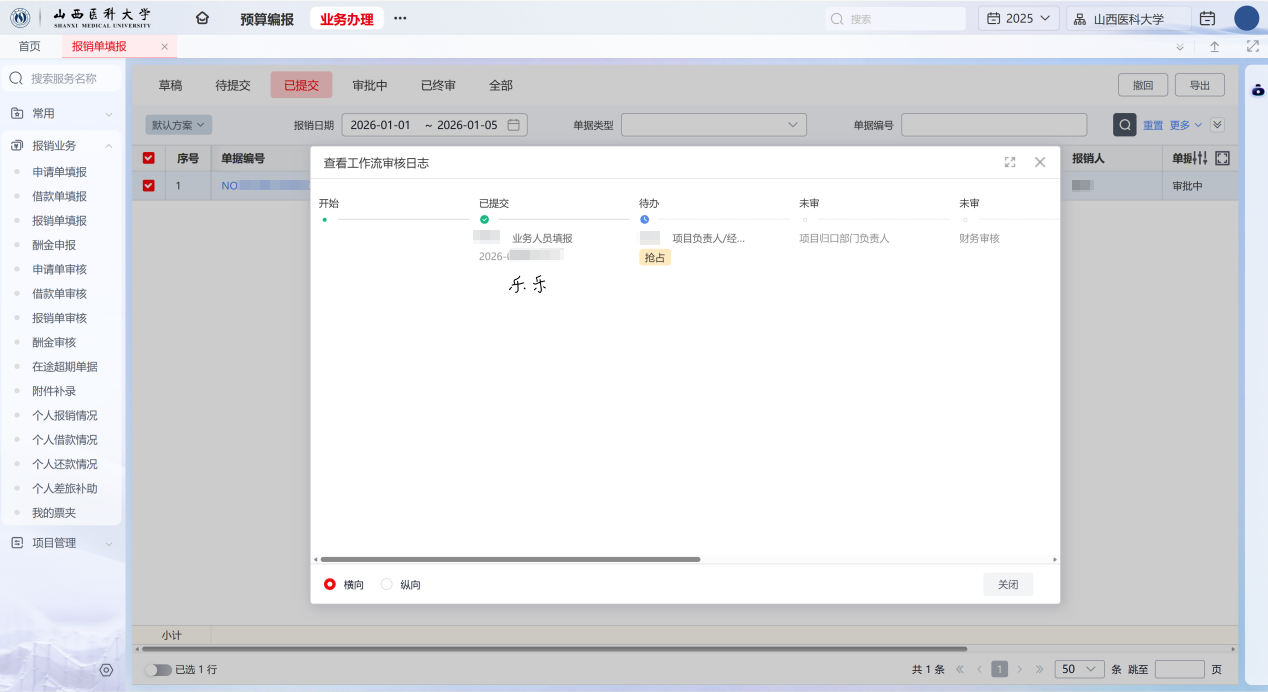The width and height of the screenshot is (1268, 692).
Task: Toggle the 已选 1 行 switch
Action: click(x=158, y=670)
